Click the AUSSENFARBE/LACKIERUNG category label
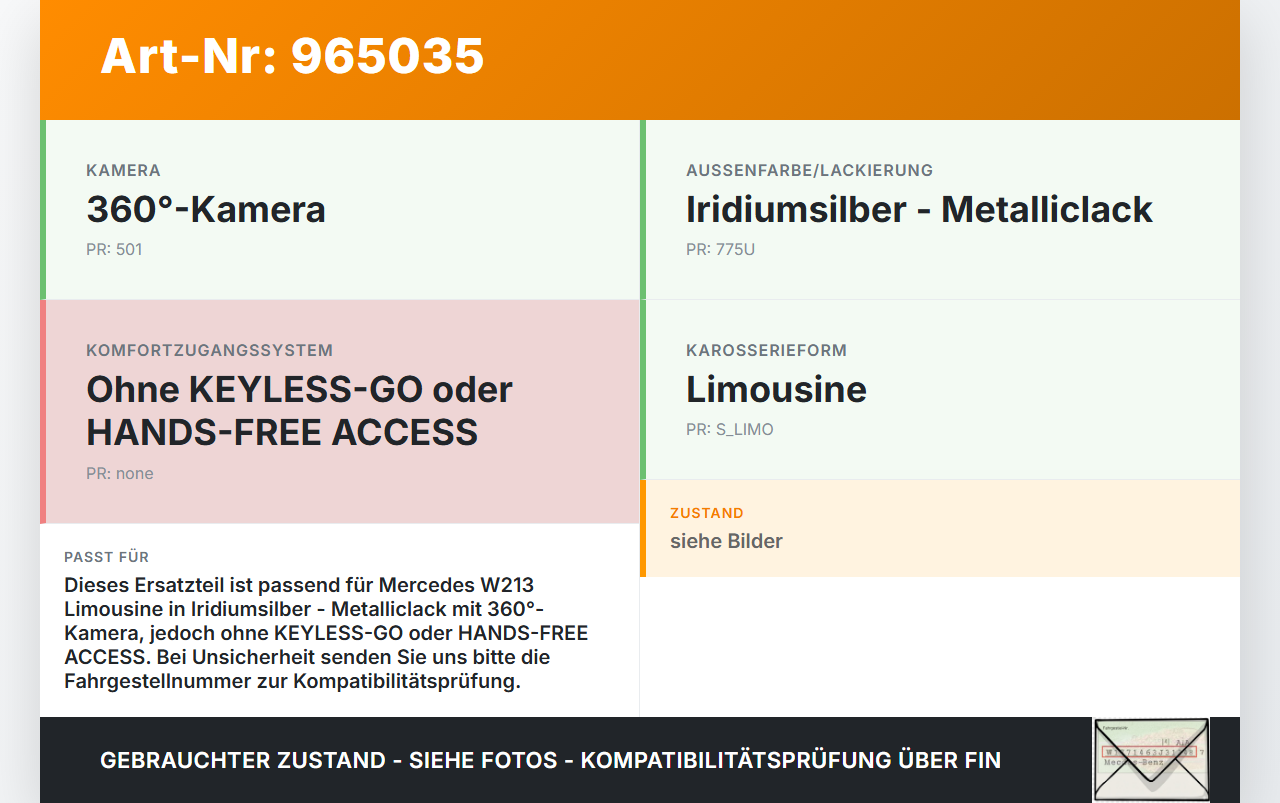 pyautogui.click(x=809, y=170)
